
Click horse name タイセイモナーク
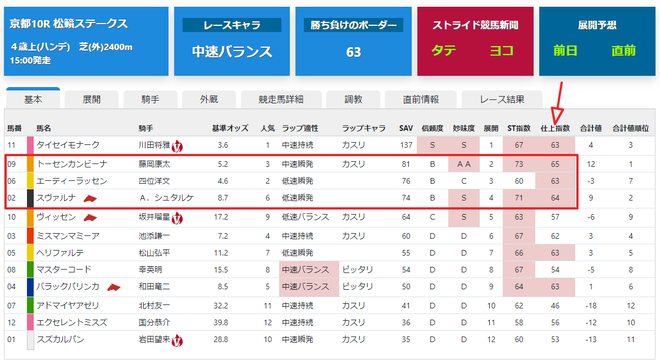click(68, 145)
